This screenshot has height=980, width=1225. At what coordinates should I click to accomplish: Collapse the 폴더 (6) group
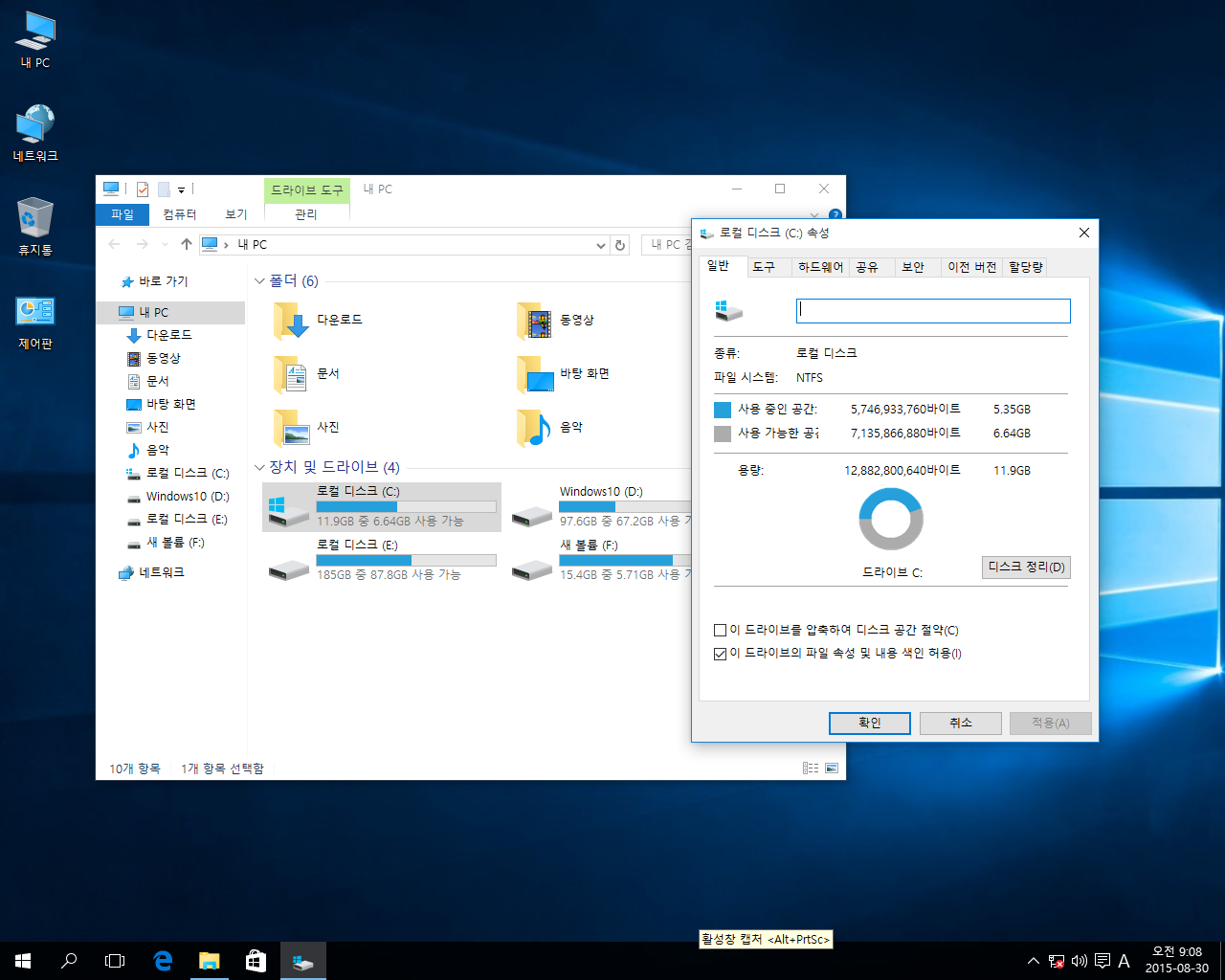click(259, 281)
